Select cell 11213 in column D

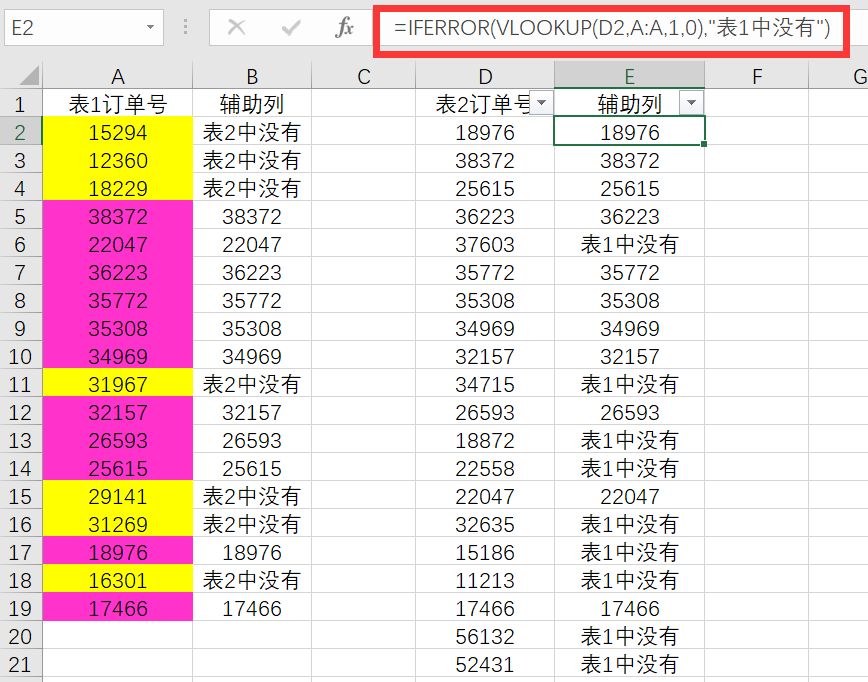point(485,580)
